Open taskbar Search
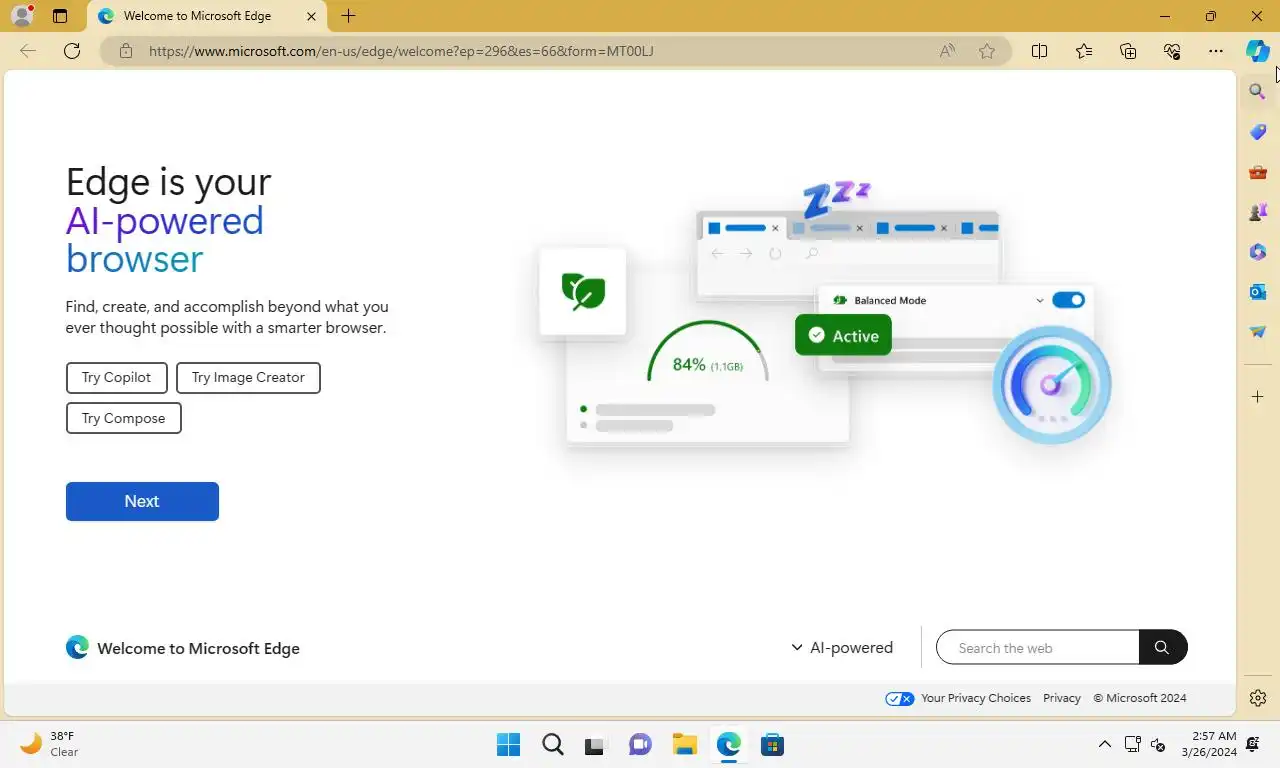Image resolution: width=1280 pixels, height=768 pixels. (553, 745)
